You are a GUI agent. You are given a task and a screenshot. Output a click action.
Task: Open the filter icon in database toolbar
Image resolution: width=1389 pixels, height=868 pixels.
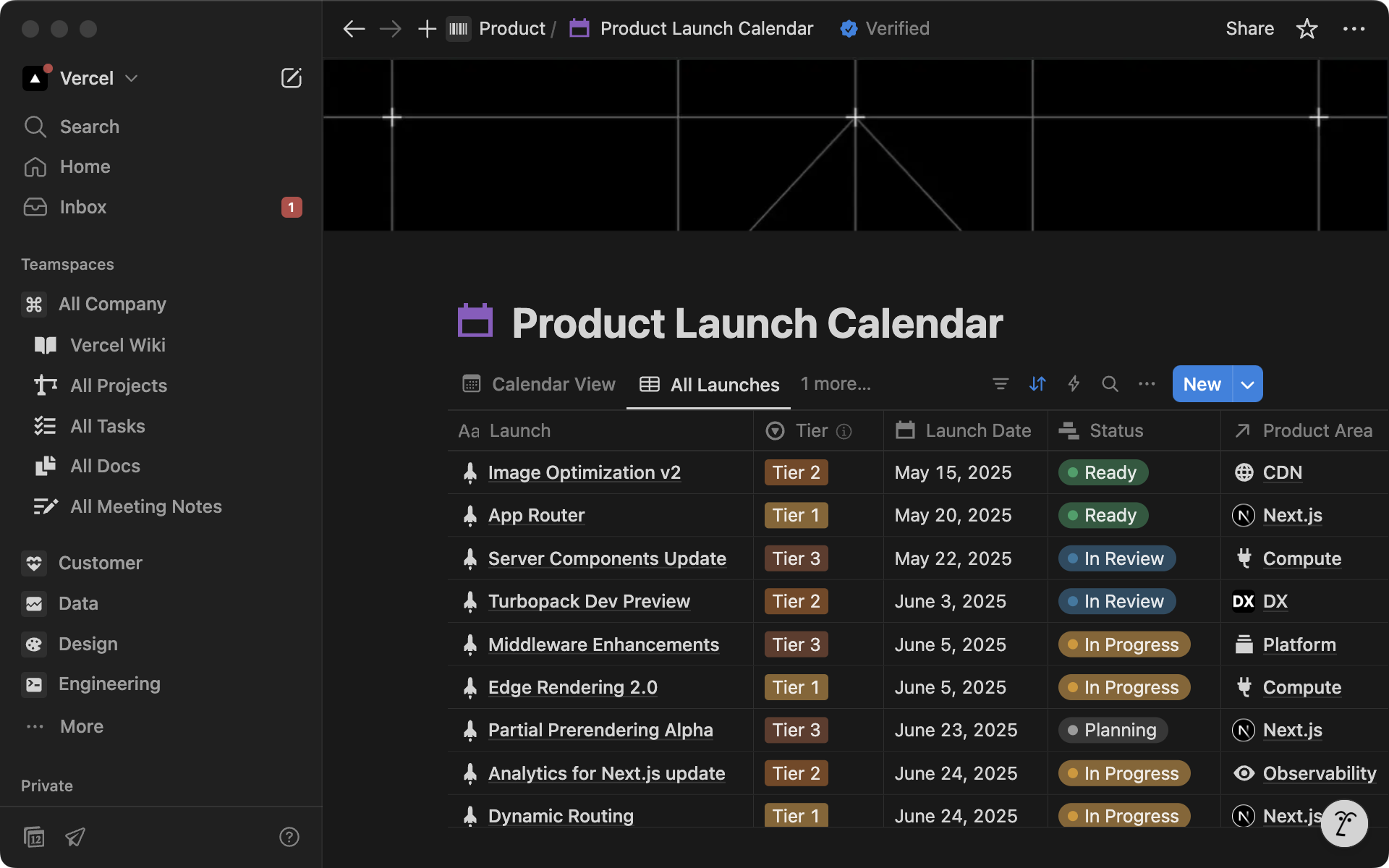click(1001, 384)
